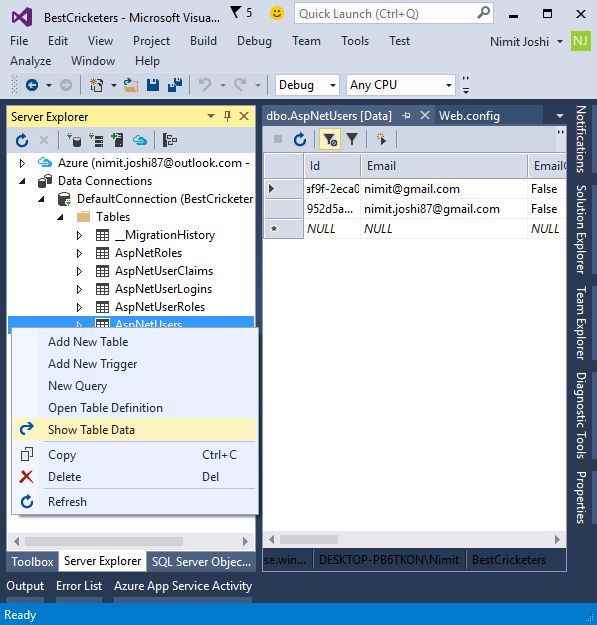Click the Visual Studio logo icon
Viewport: 597px width, 625px height.
click(x=22, y=18)
